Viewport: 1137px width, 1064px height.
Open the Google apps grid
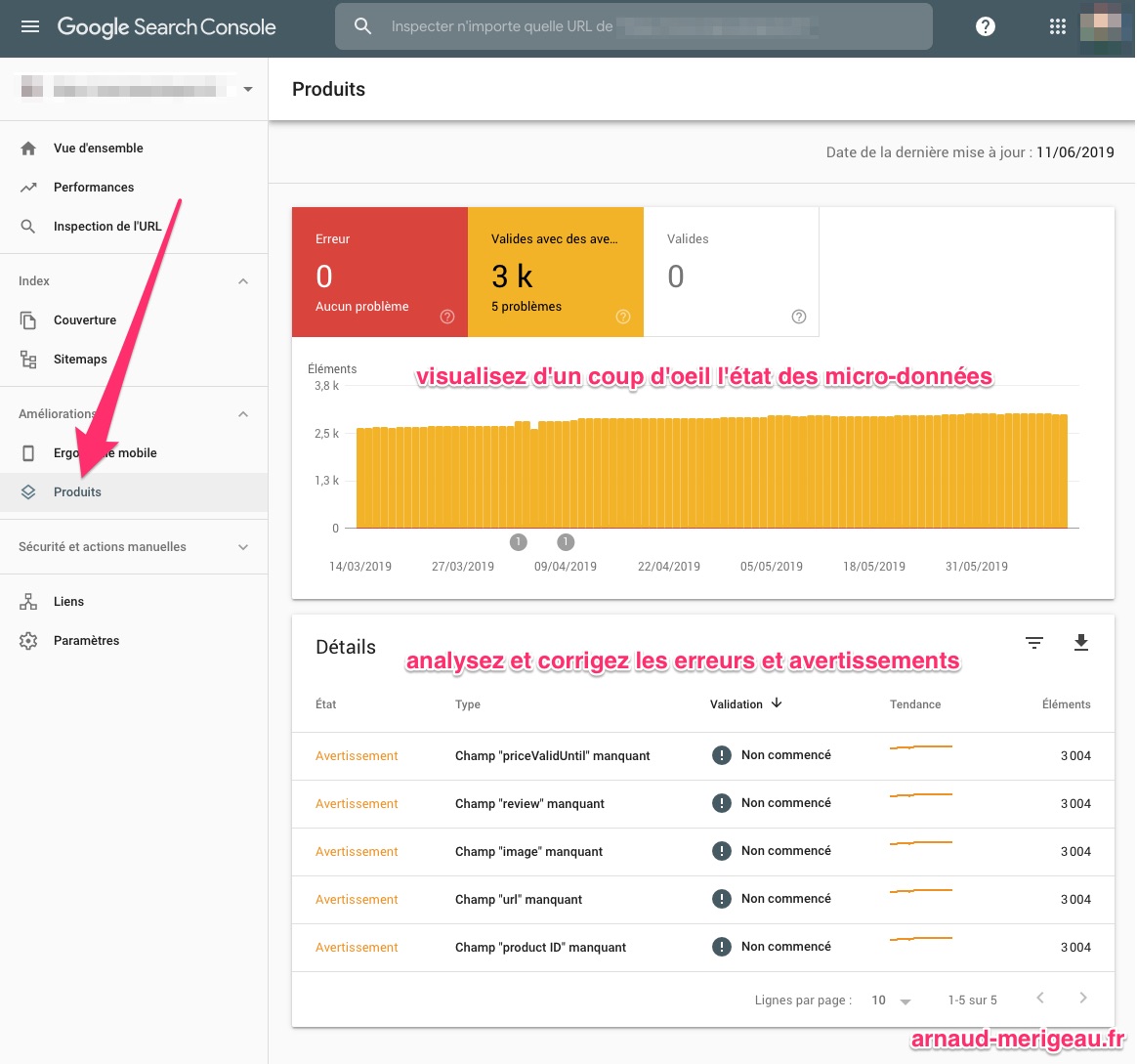[1057, 27]
